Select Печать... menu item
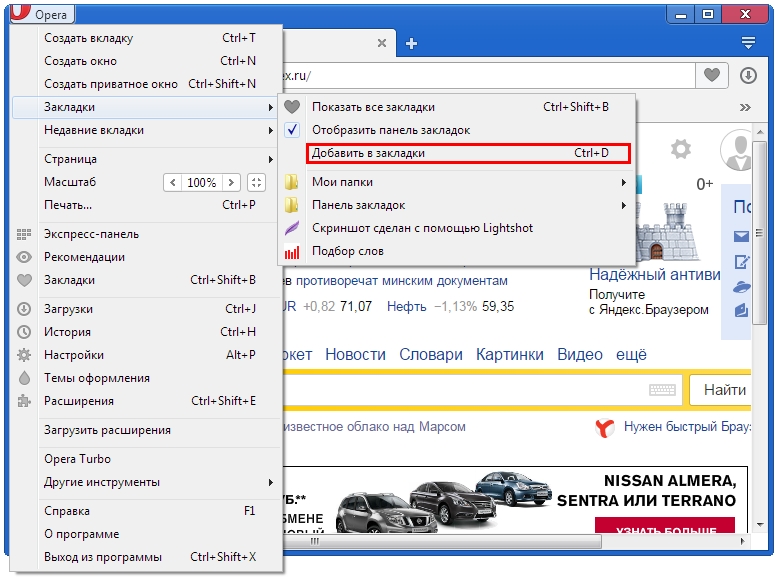780x578 pixels. coord(147,205)
